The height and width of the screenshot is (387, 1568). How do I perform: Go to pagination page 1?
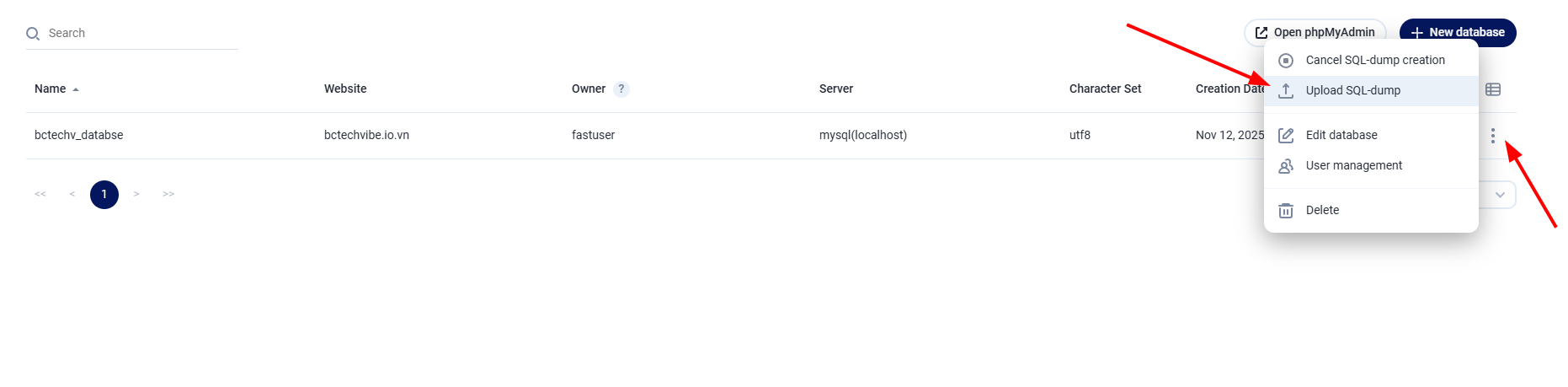(104, 195)
